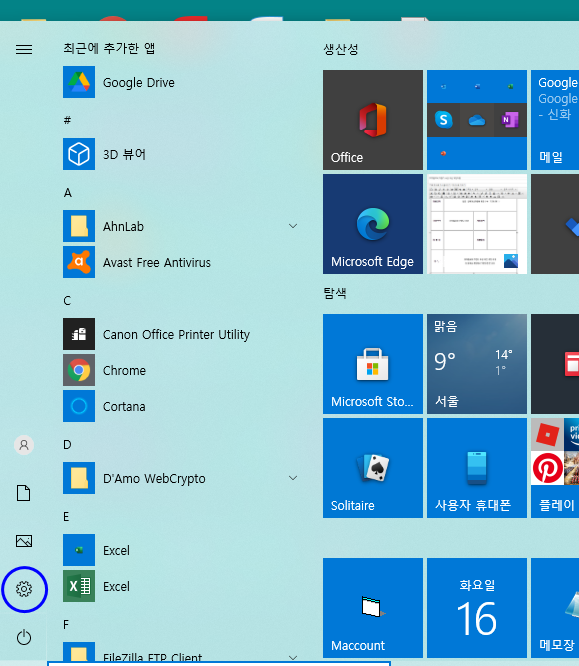Viewport: 579px width, 666px height.
Task: Jump to letter A section header
Action: coord(68,193)
